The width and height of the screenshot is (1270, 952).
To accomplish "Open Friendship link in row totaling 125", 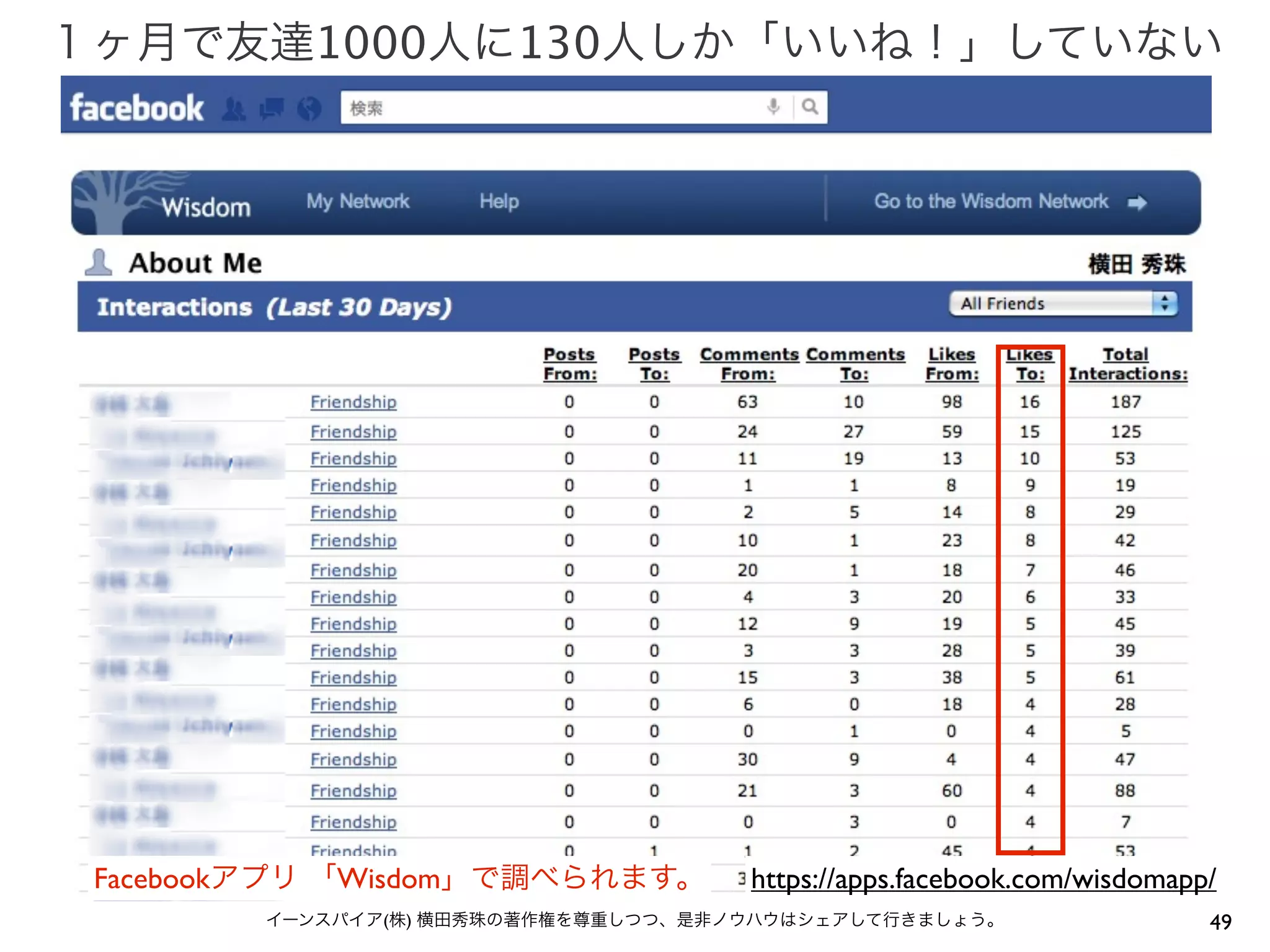I will (x=353, y=432).
